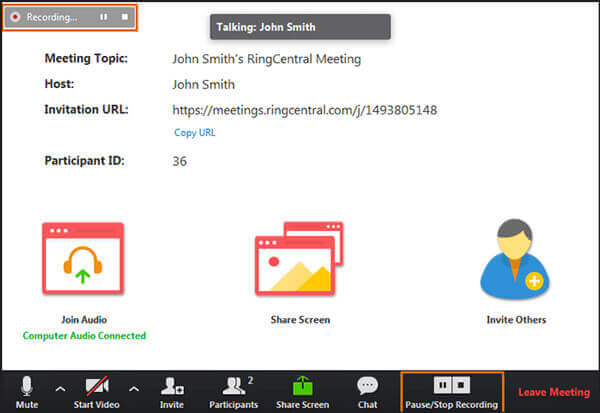
Task: Expand audio options arrow next to Mute
Action: (60, 389)
